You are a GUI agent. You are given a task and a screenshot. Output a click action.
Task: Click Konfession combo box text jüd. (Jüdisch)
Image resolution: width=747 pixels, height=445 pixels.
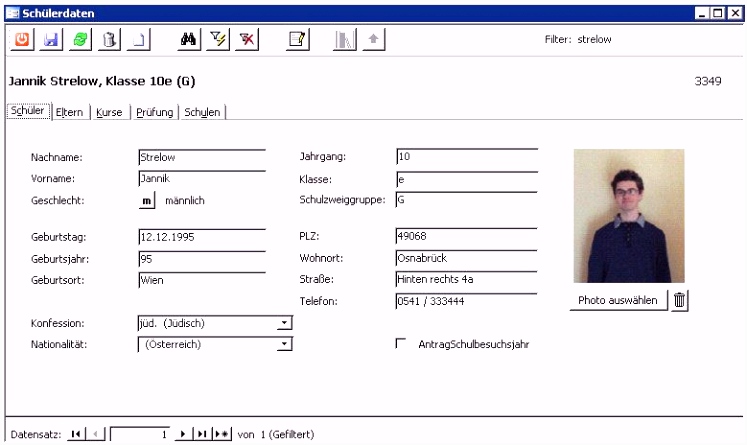[x=172, y=323]
